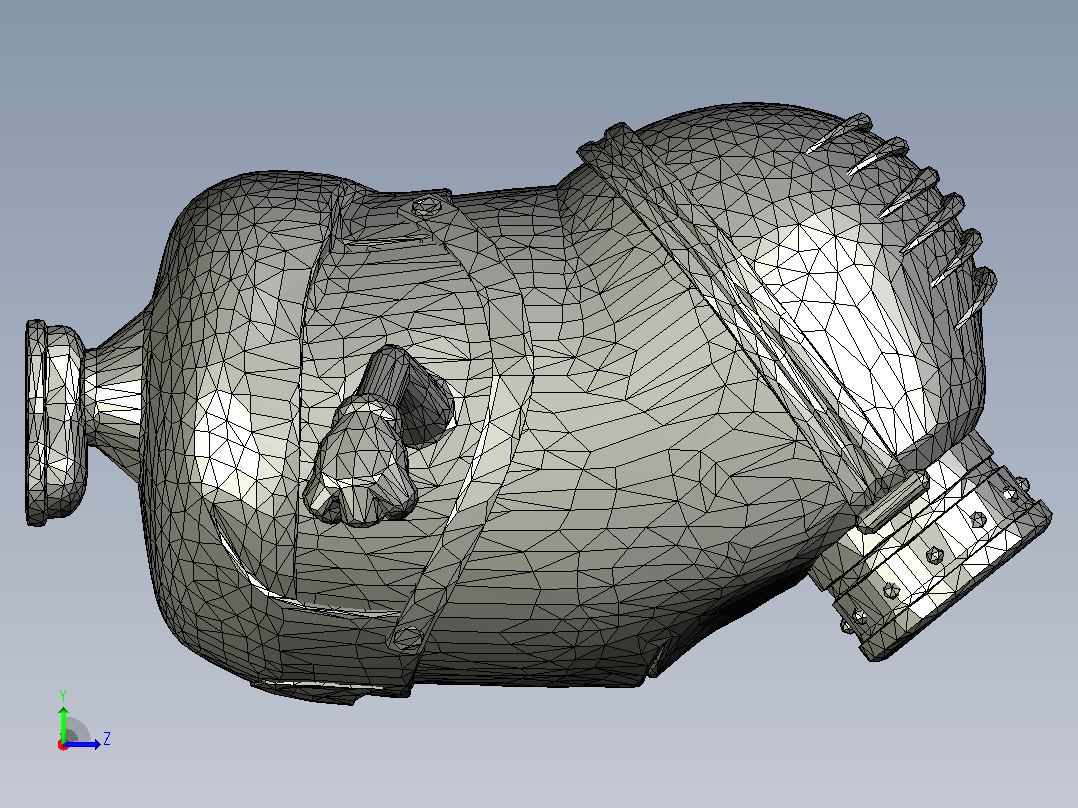Pick the bolt at the lower strap end

[x=407, y=639]
